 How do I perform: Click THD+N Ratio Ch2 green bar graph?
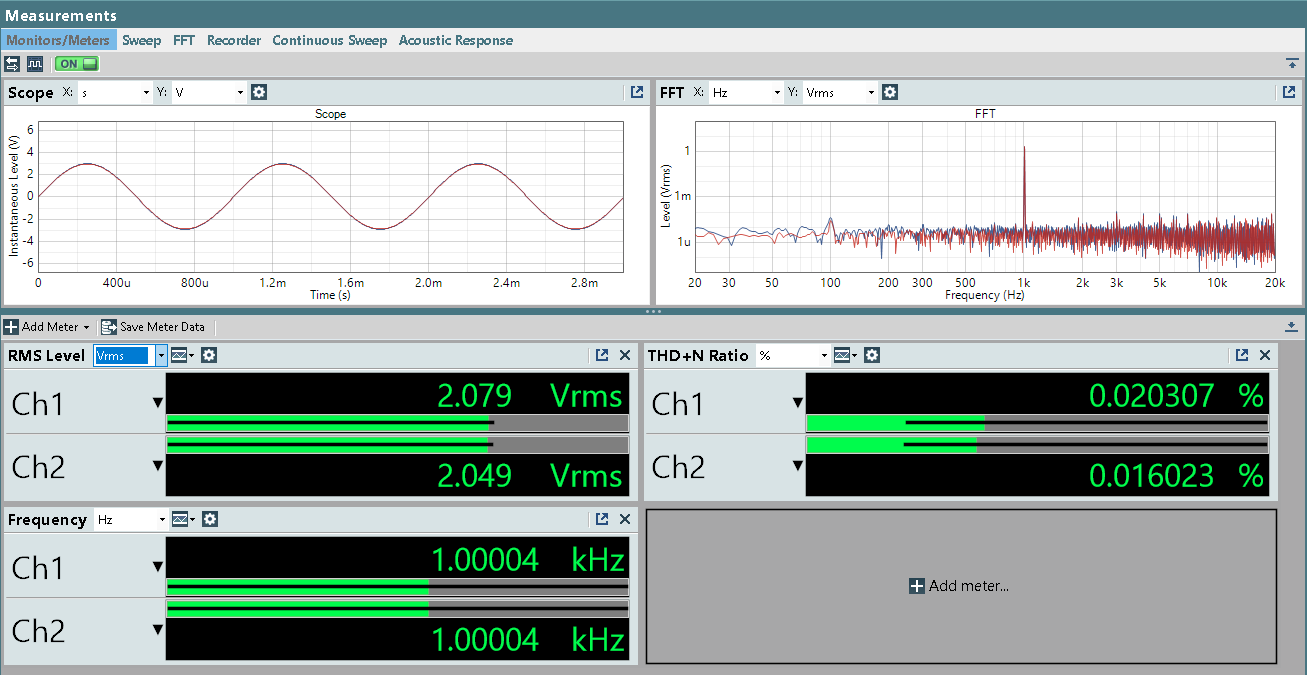pyautogui.click(x=1037, y=444)
